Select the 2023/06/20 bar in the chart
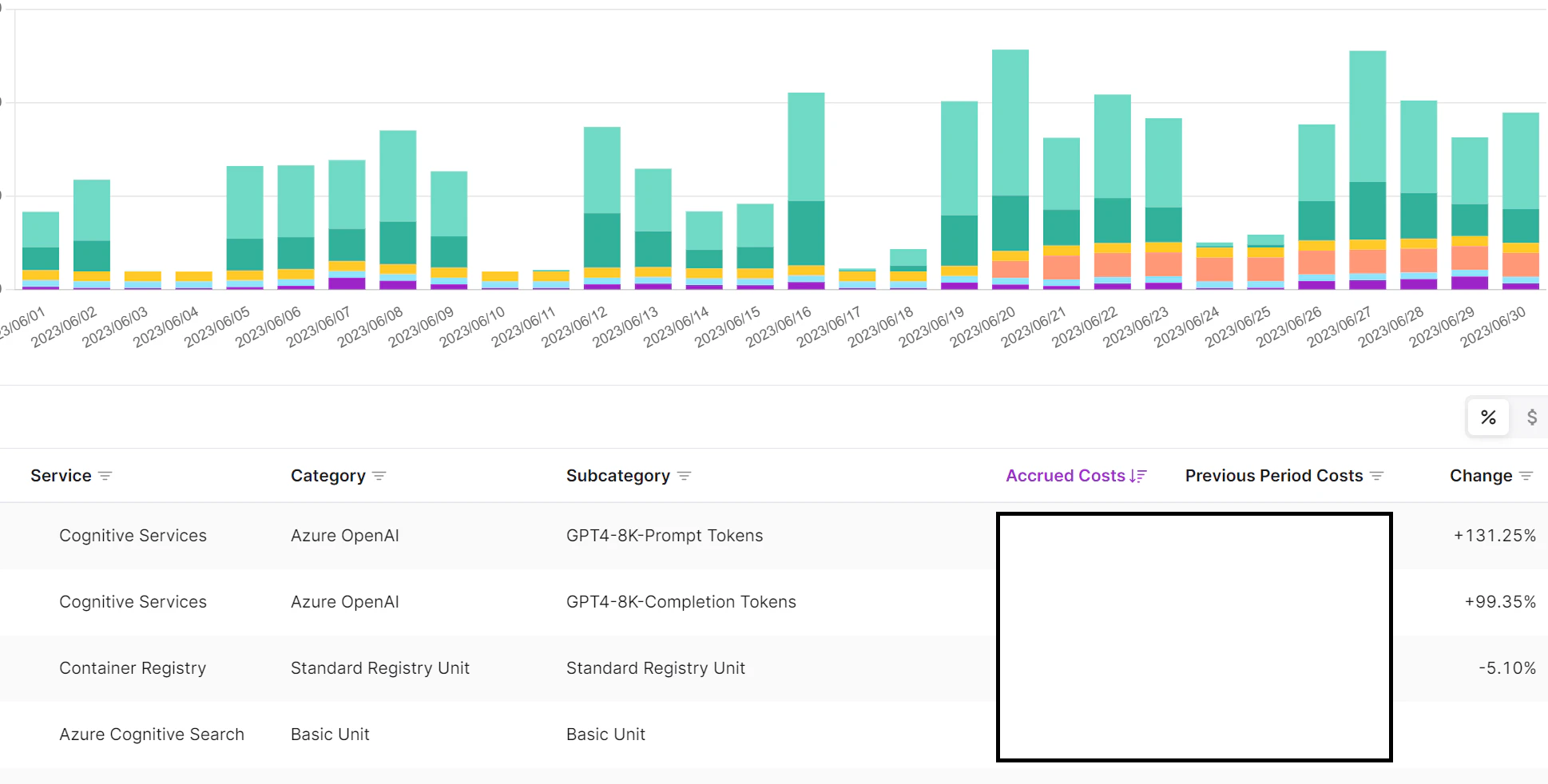Image resolution: width=1548 pixels, height=784 pixels. (1010, 169)
